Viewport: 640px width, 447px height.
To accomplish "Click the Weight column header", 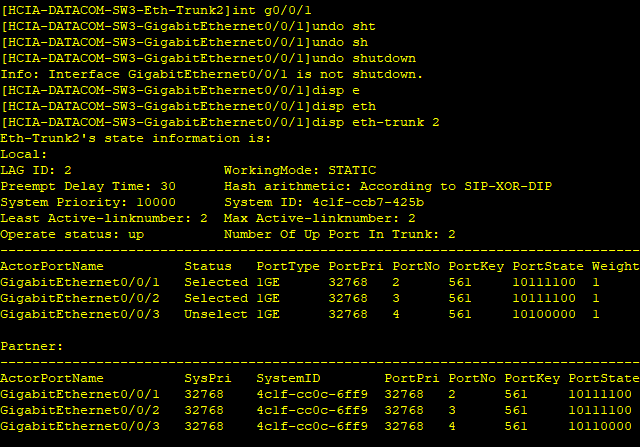I will pyautogui.click(x=616, y=267).
